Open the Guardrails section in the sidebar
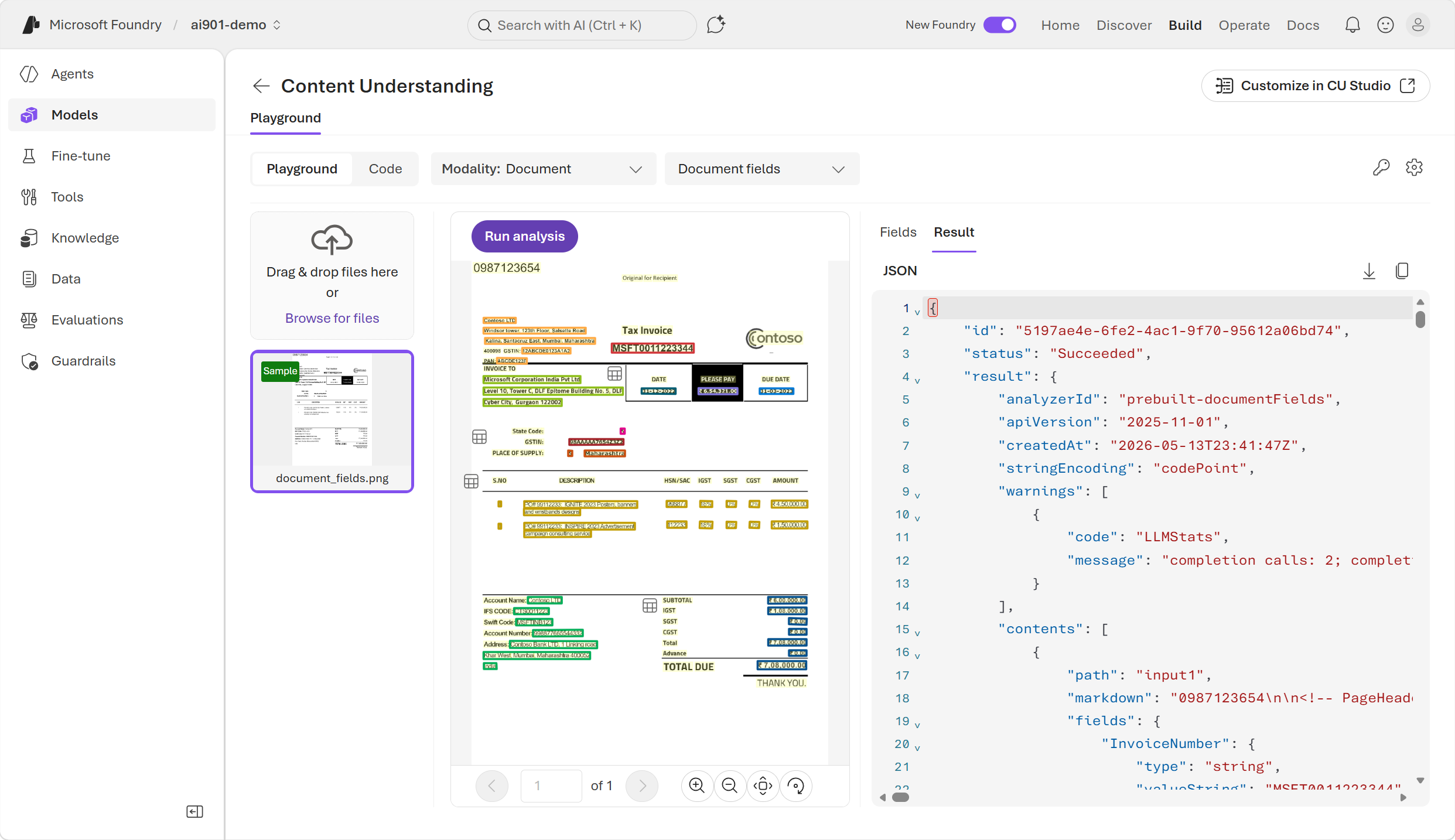This screenshot has width=1455, height=840. point(112,361)
